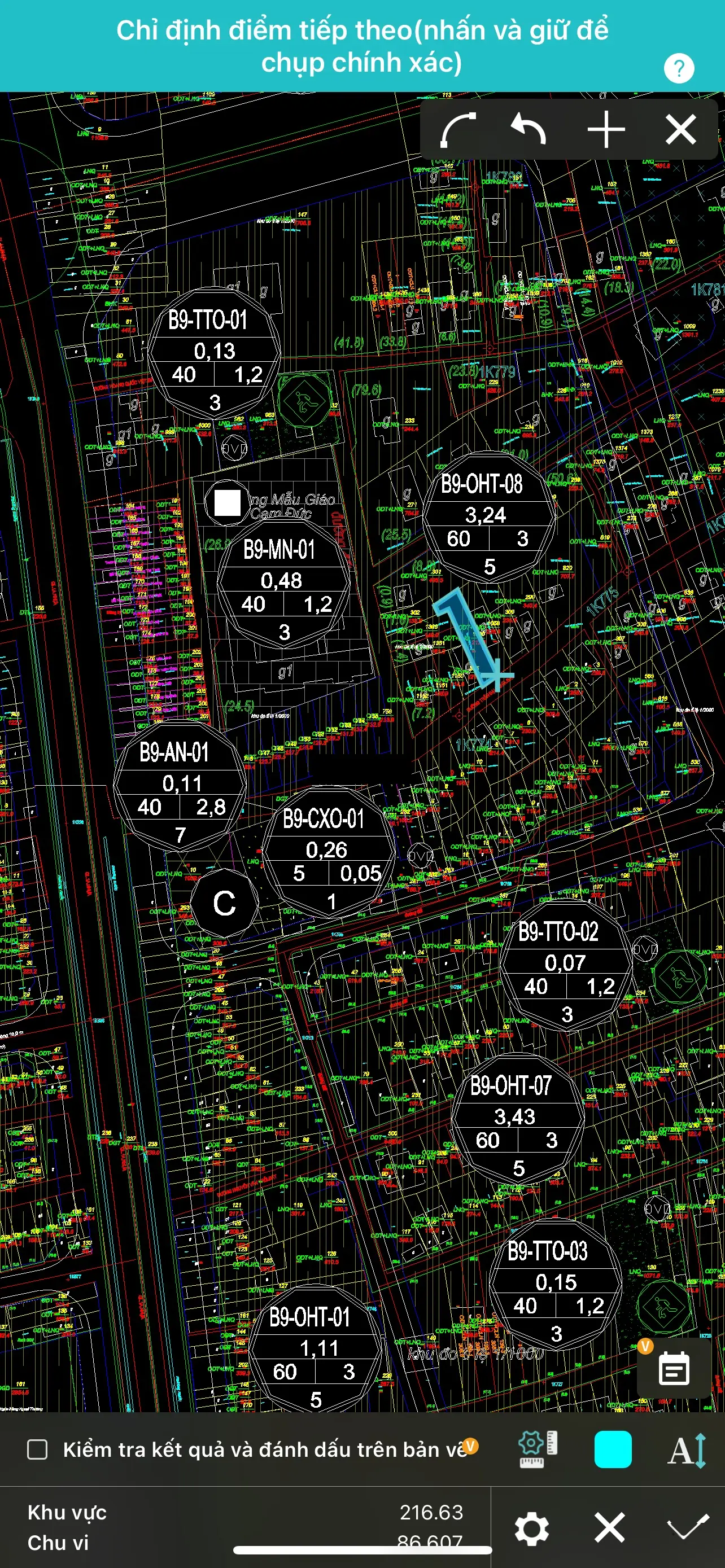Image resolution: width=725 pixels, height=1568 pixels.
Task: Select the B9-OHT-01 label
Action: pos(310,1318)
